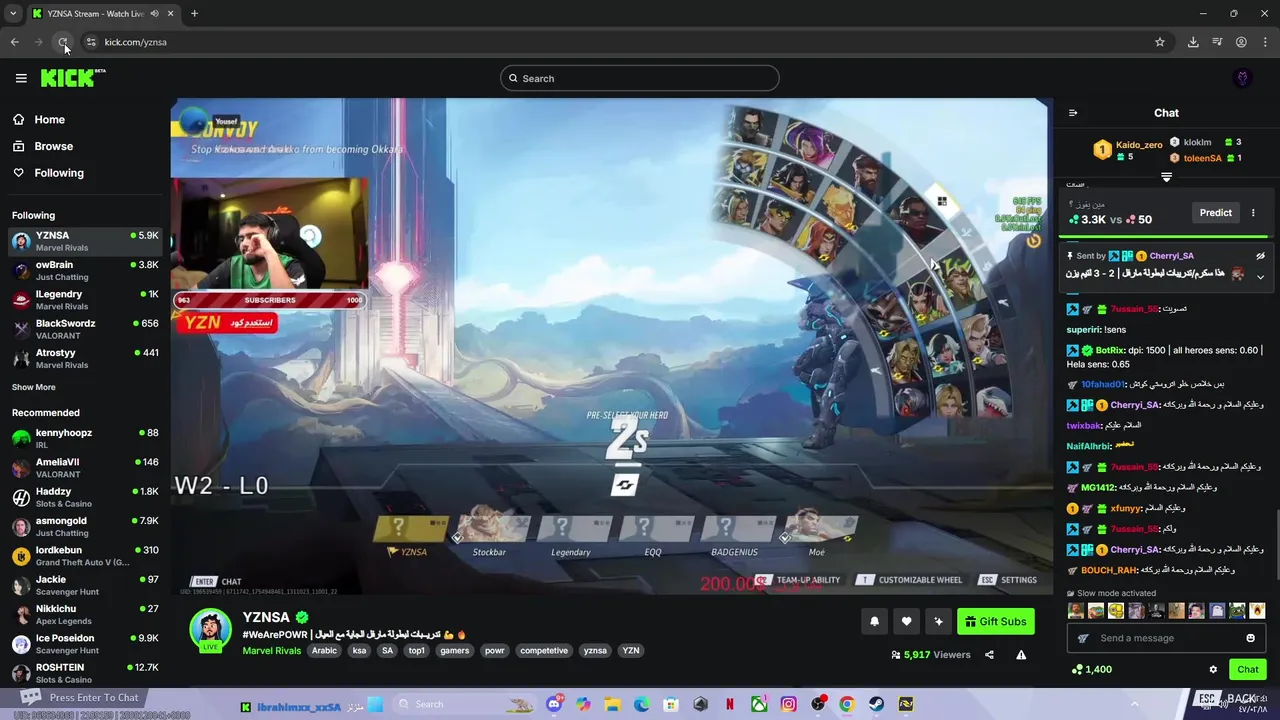Click Gift Subs

(x=995, y=621)
